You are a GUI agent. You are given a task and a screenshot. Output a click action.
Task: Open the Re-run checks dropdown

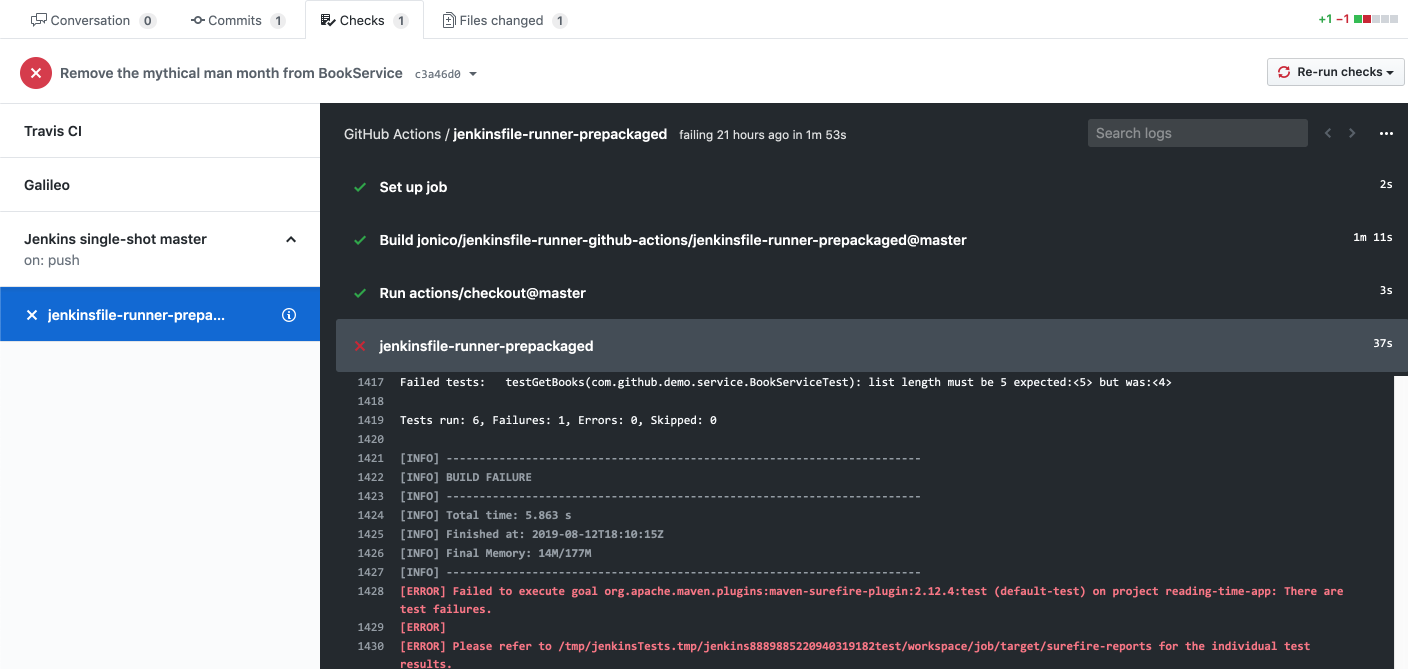(1335, 72)
